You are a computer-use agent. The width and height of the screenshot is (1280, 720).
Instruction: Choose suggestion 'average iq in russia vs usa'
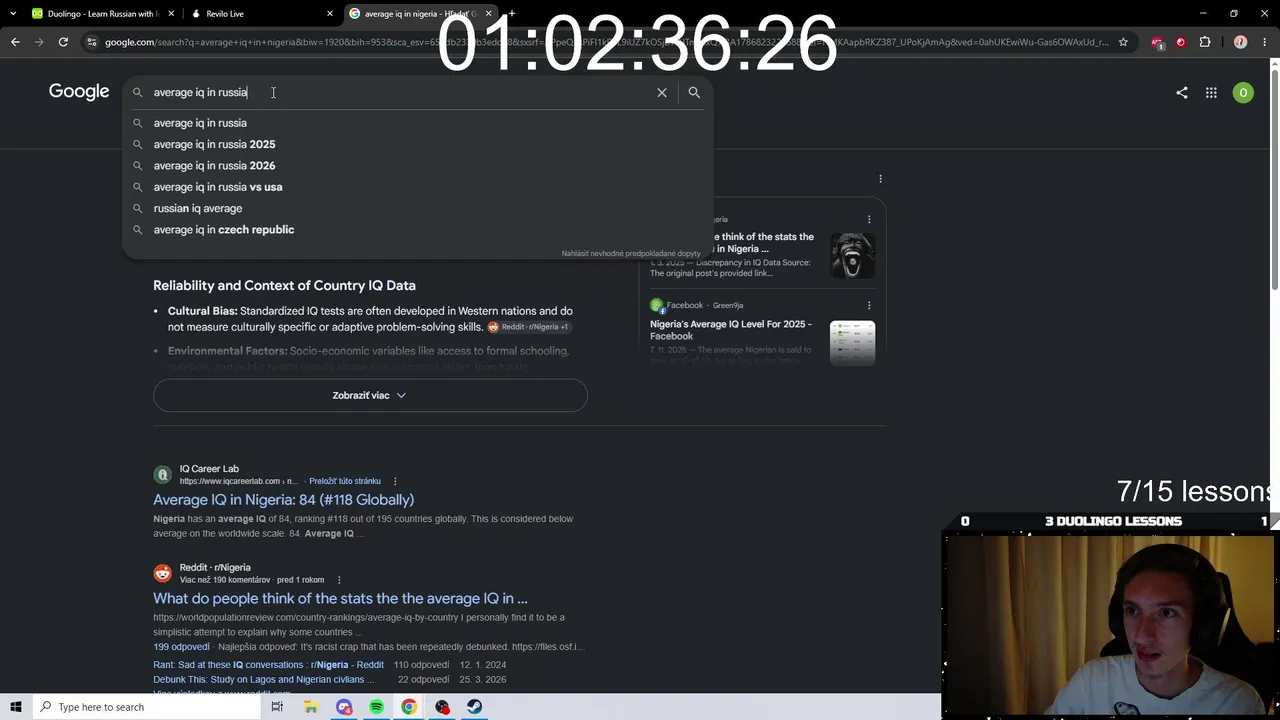pos(418,187)
